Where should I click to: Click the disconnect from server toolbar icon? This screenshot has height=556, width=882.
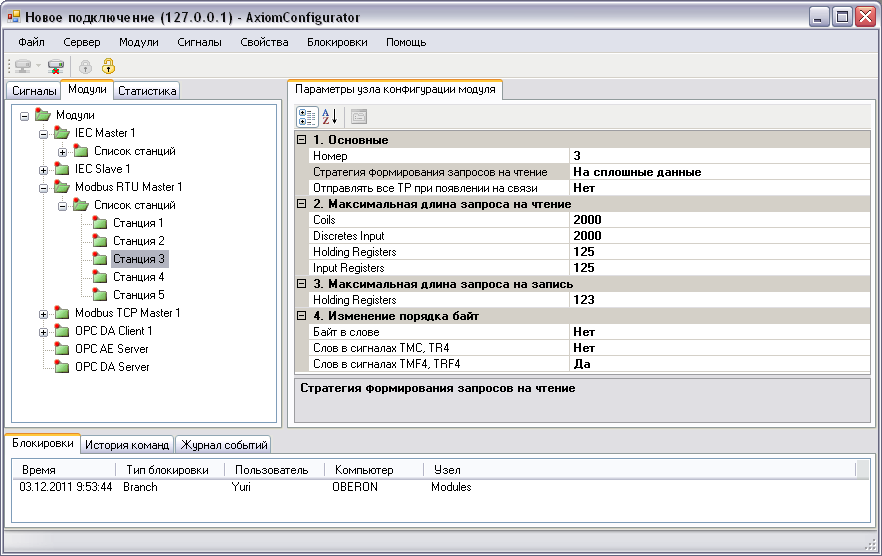pos(56,66)
